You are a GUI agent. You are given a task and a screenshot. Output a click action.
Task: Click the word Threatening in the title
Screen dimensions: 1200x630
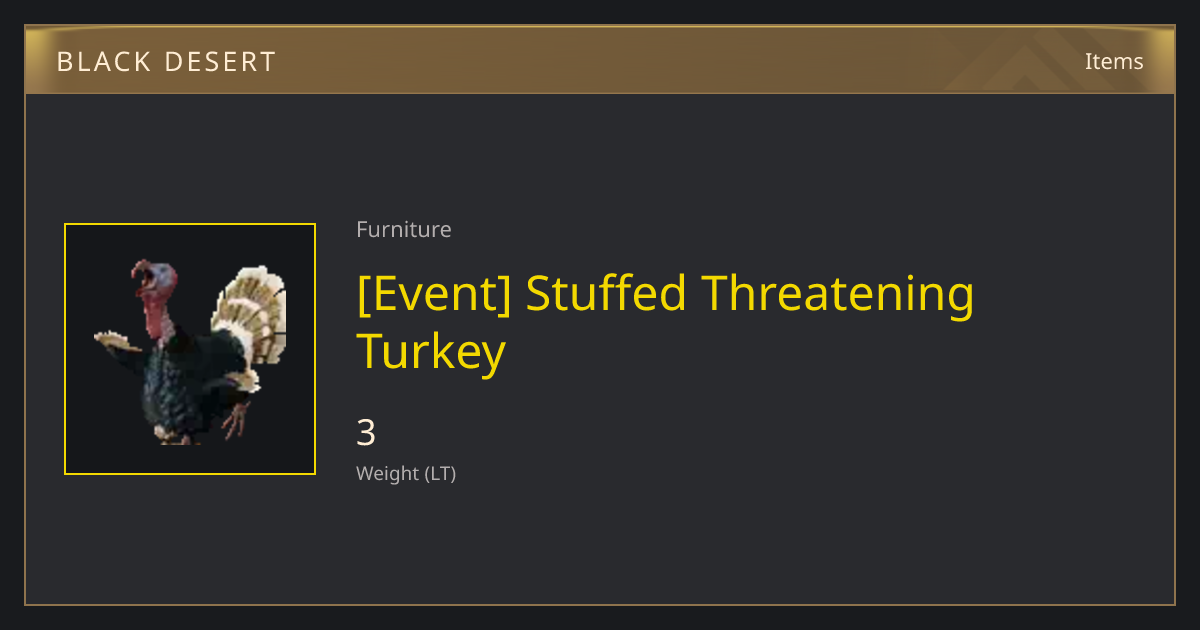(x=838, y=293)
